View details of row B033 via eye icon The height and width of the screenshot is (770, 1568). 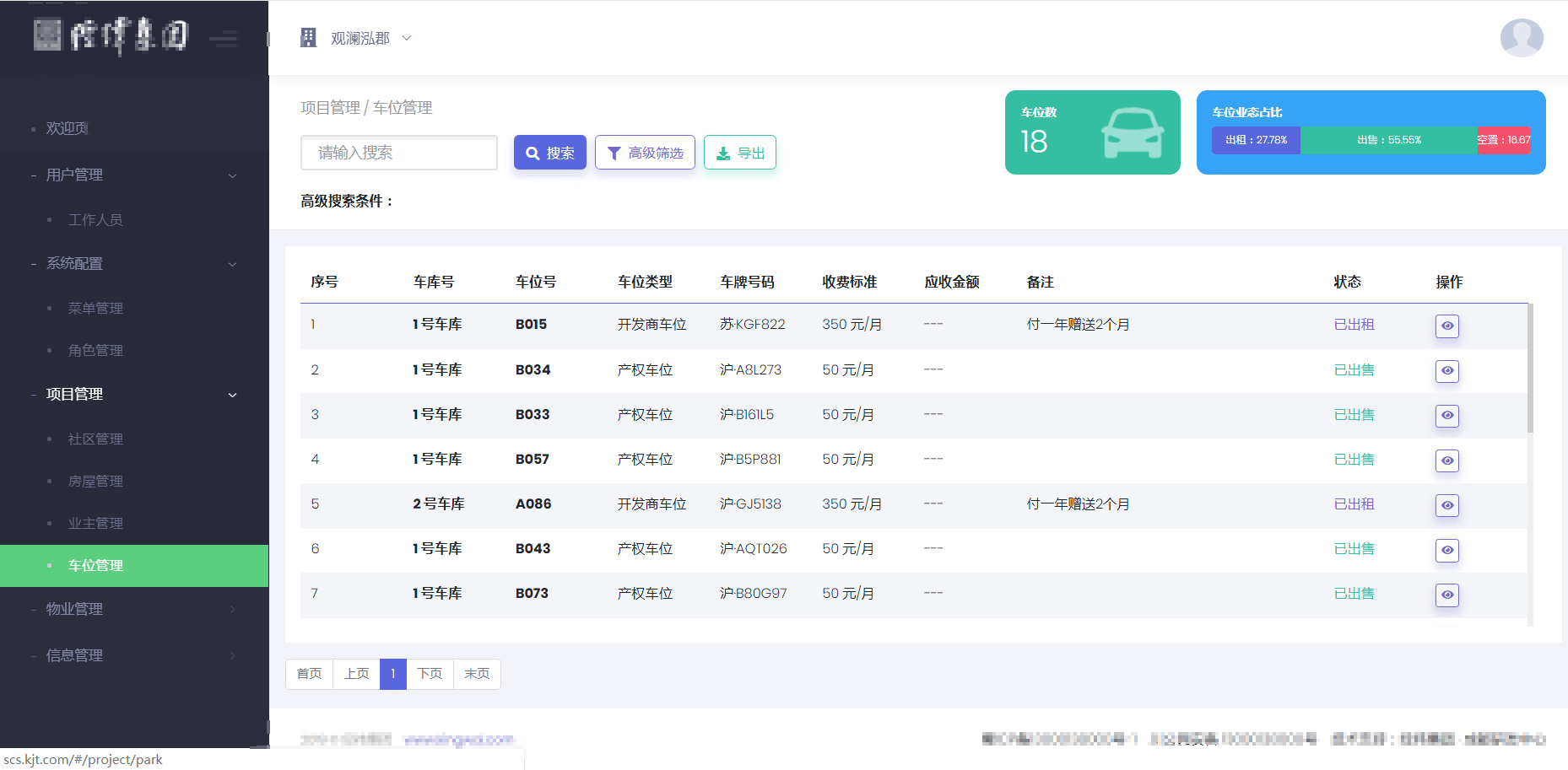[x=1447, y=416]
